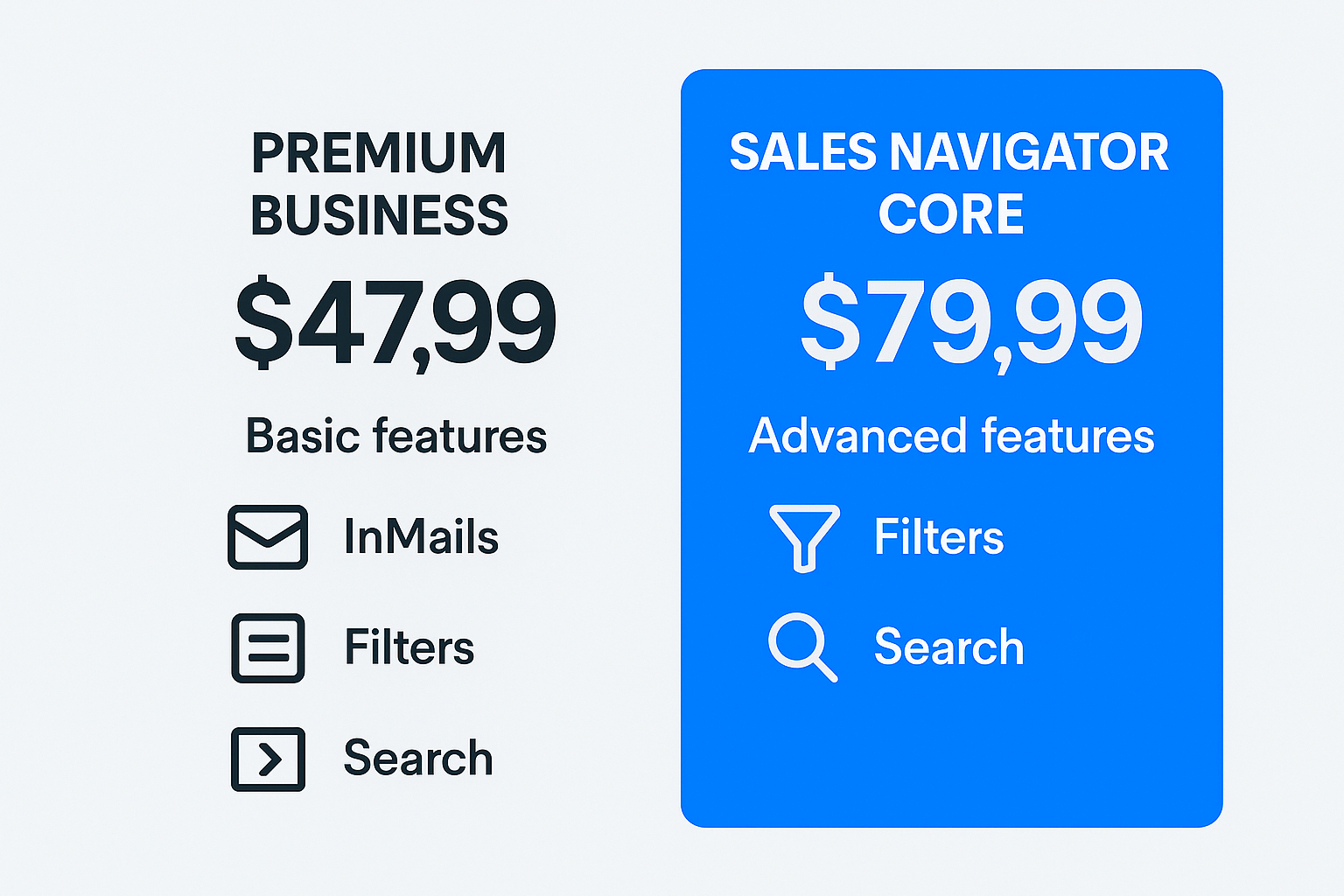
Task: Click the $79,99 price
Action: click(x=971, y=321)
